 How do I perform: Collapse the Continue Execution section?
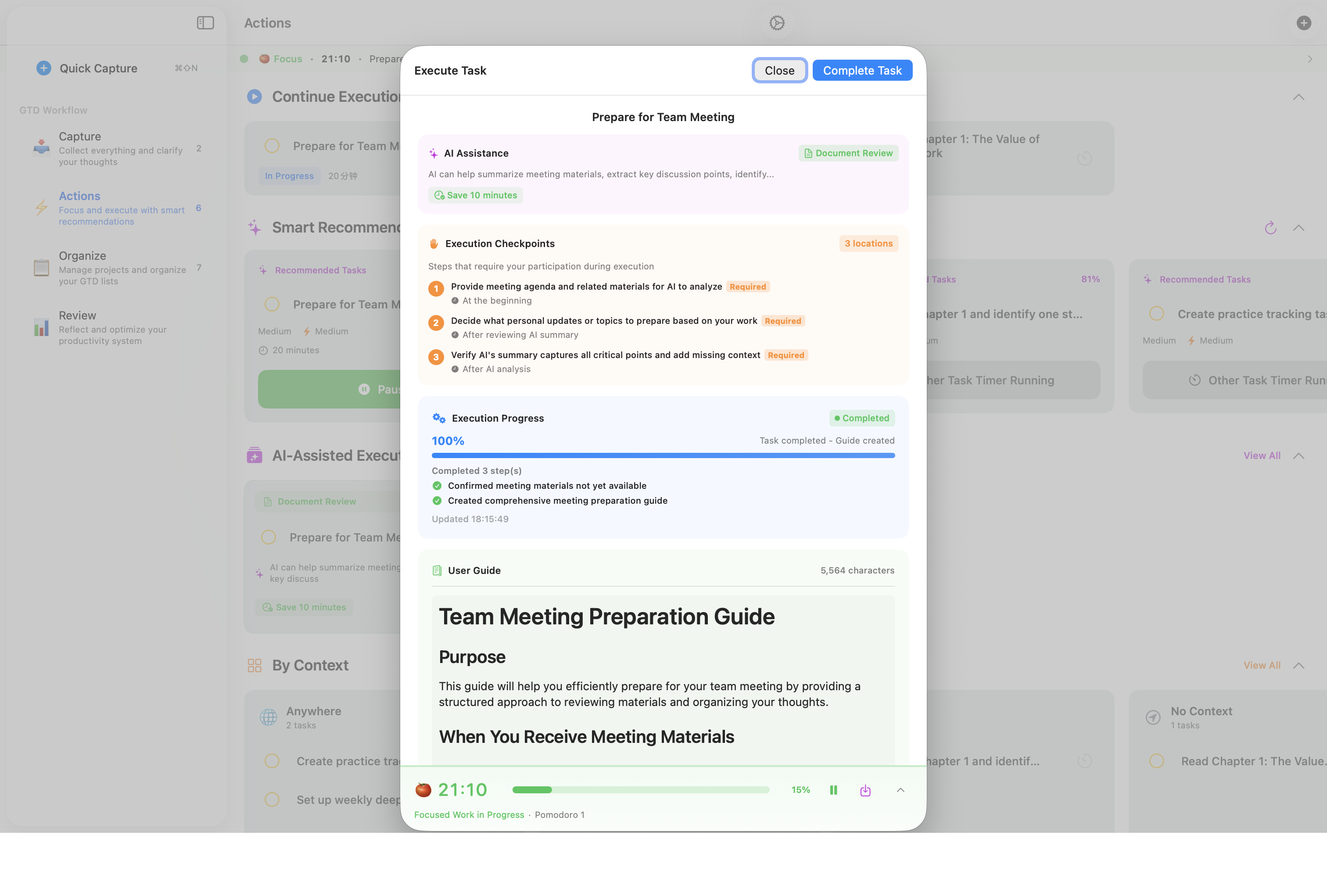(x=1298, y=97)
